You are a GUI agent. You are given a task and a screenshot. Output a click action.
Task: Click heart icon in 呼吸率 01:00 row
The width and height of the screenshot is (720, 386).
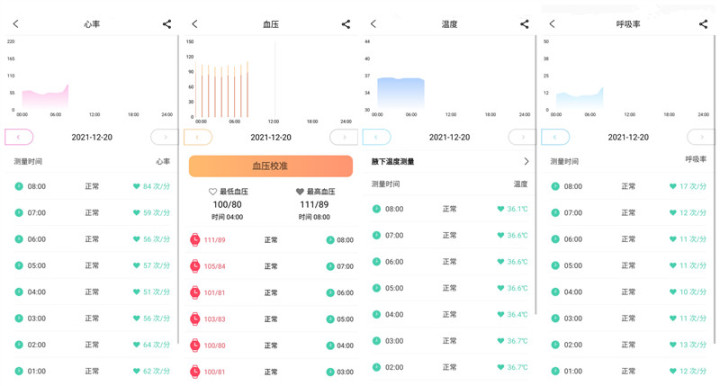[673, 371]
